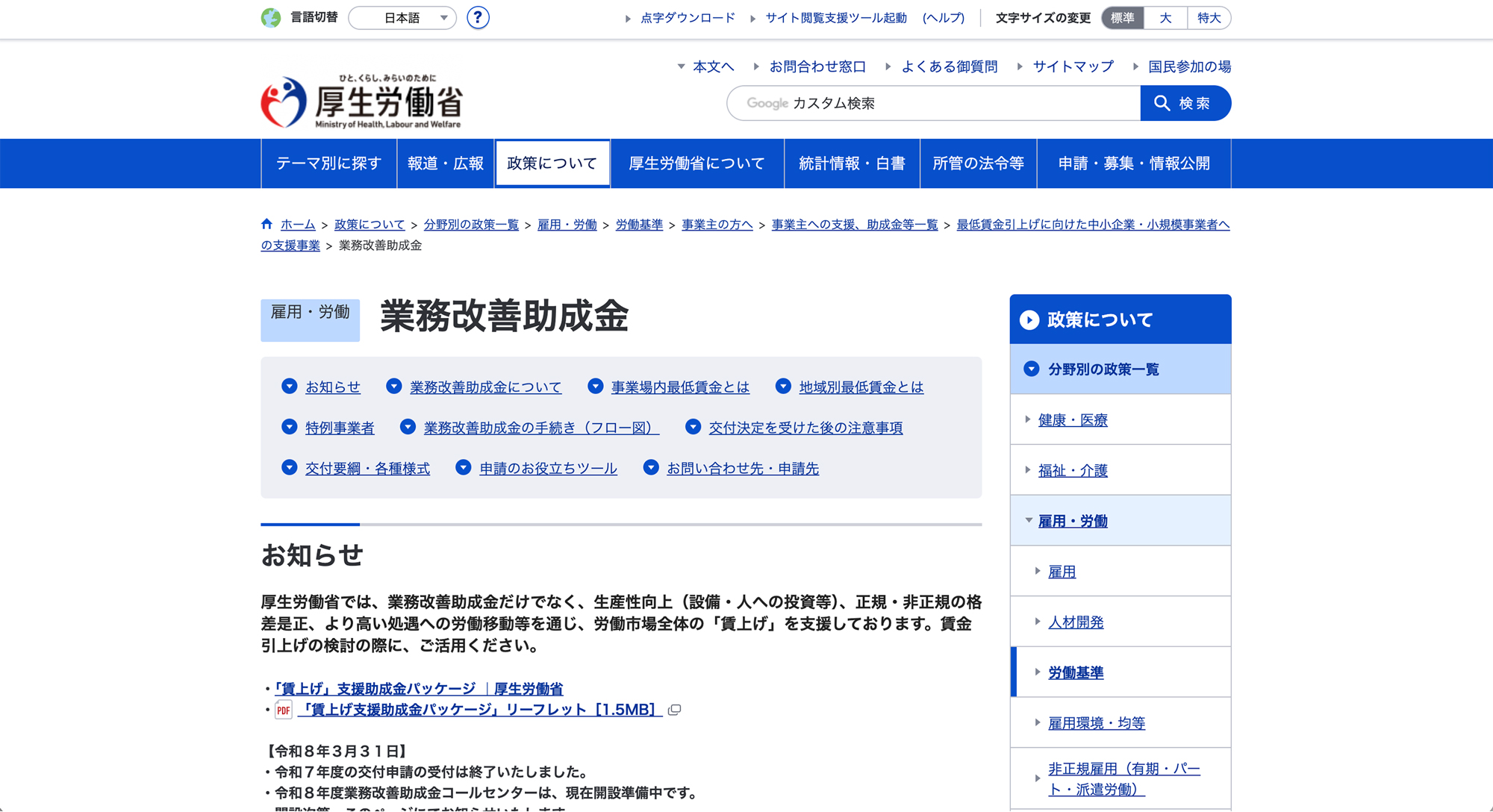Set font size to 大
The width and height of the screenshot is (1493, 812).
click(1165, 18)
